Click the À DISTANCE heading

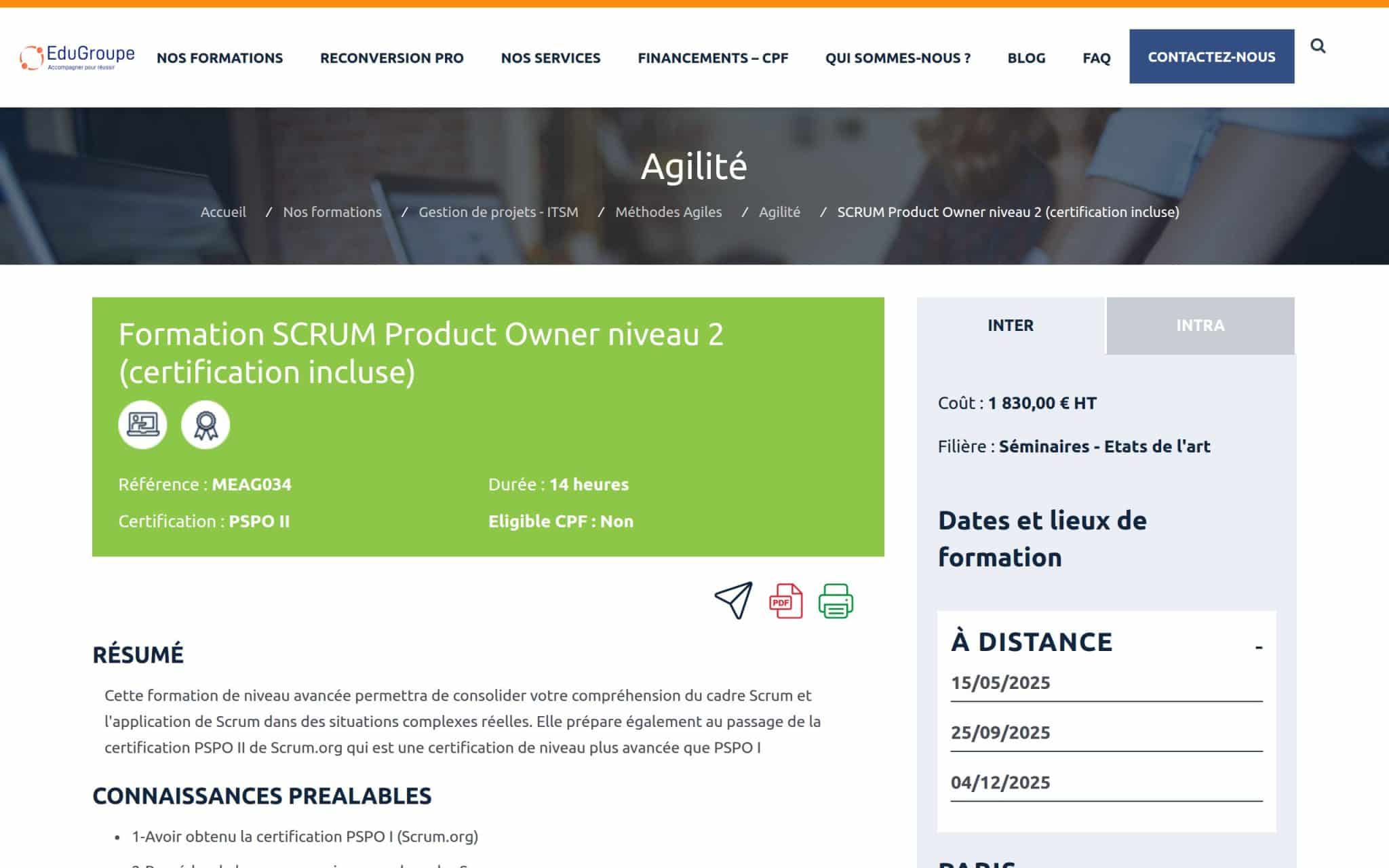tap(1032, 642)
